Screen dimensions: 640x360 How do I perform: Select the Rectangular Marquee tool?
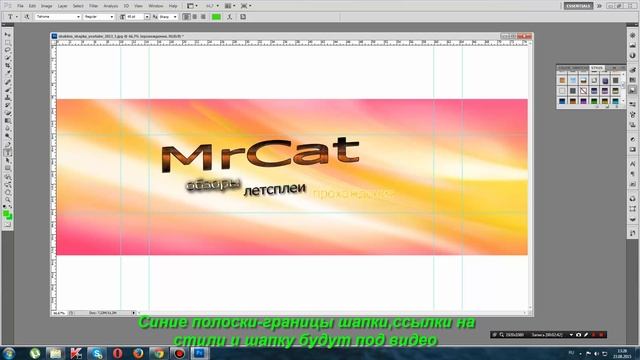pyautogui.click(x=8, y=42)
